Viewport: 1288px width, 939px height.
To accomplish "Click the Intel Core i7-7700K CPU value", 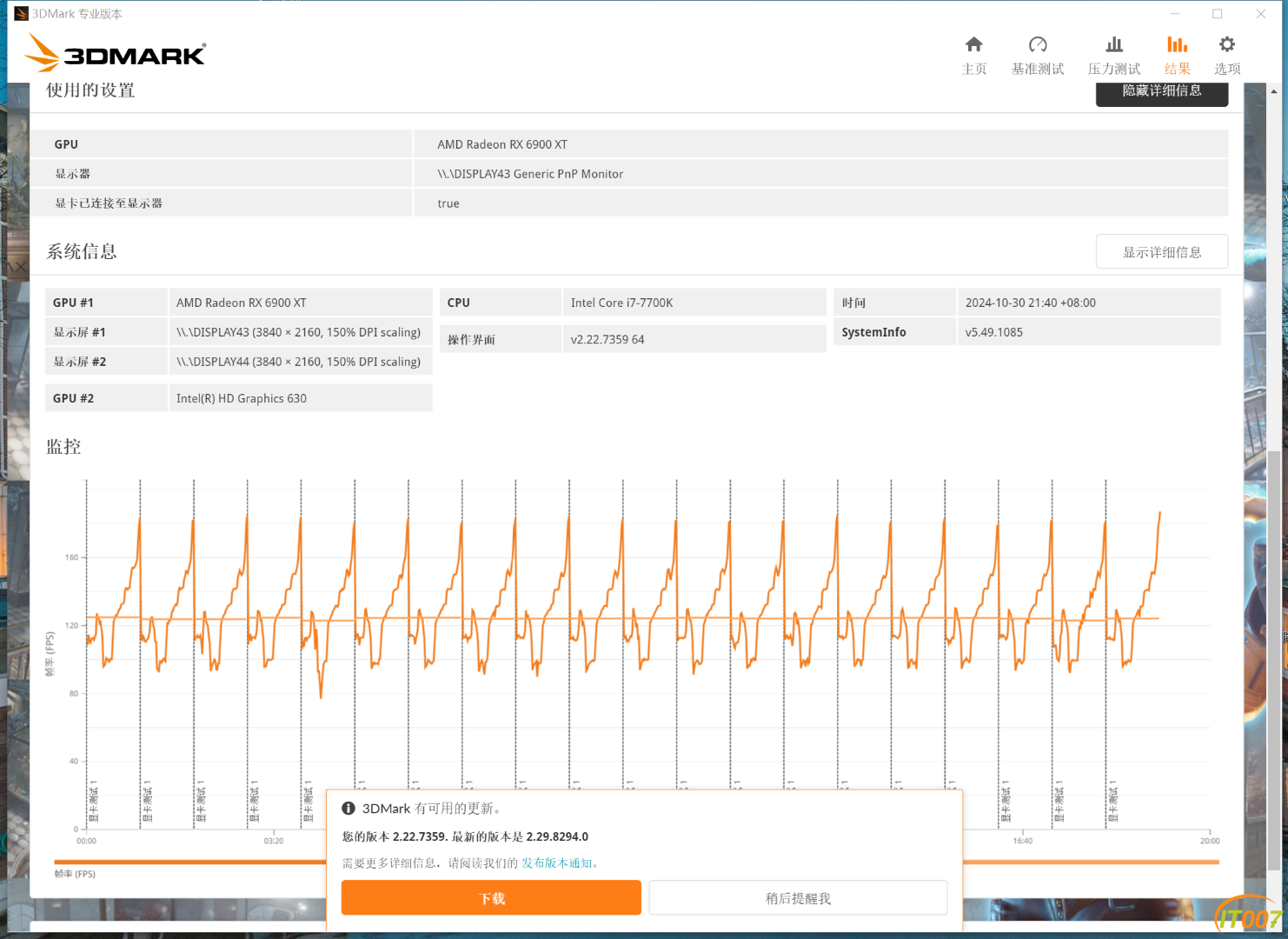I will click(x=621, y=303).
